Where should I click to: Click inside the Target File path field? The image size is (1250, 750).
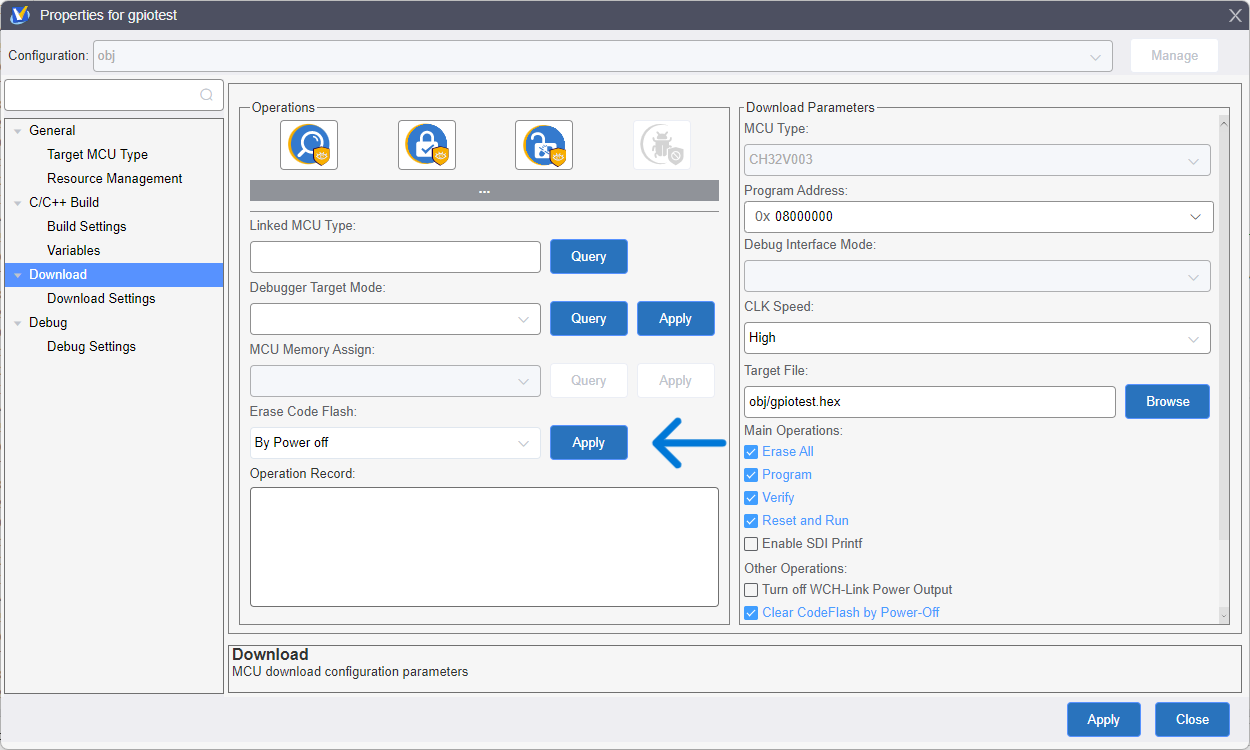coord(929,402)
